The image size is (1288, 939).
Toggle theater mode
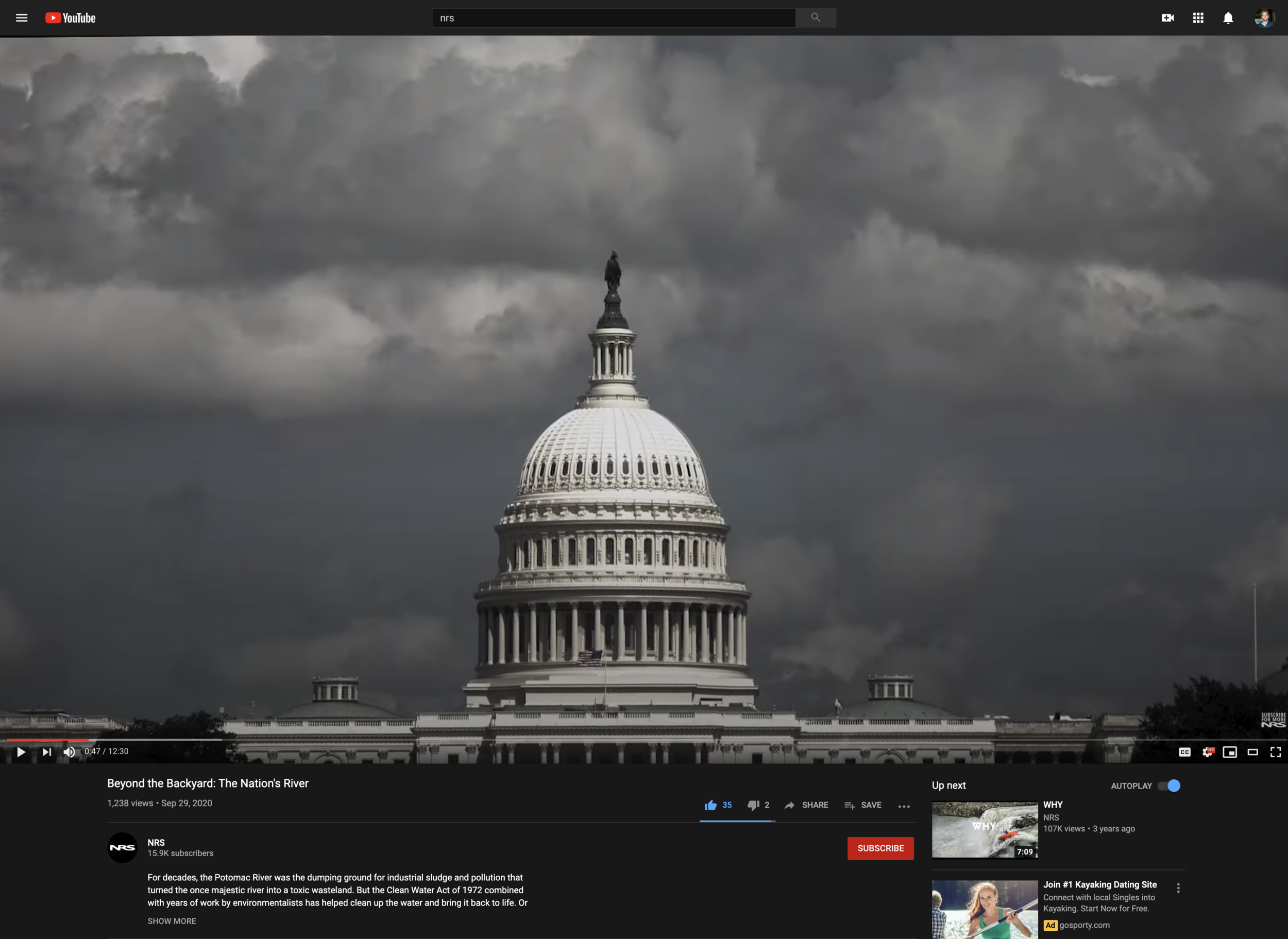coord(1253,752)
